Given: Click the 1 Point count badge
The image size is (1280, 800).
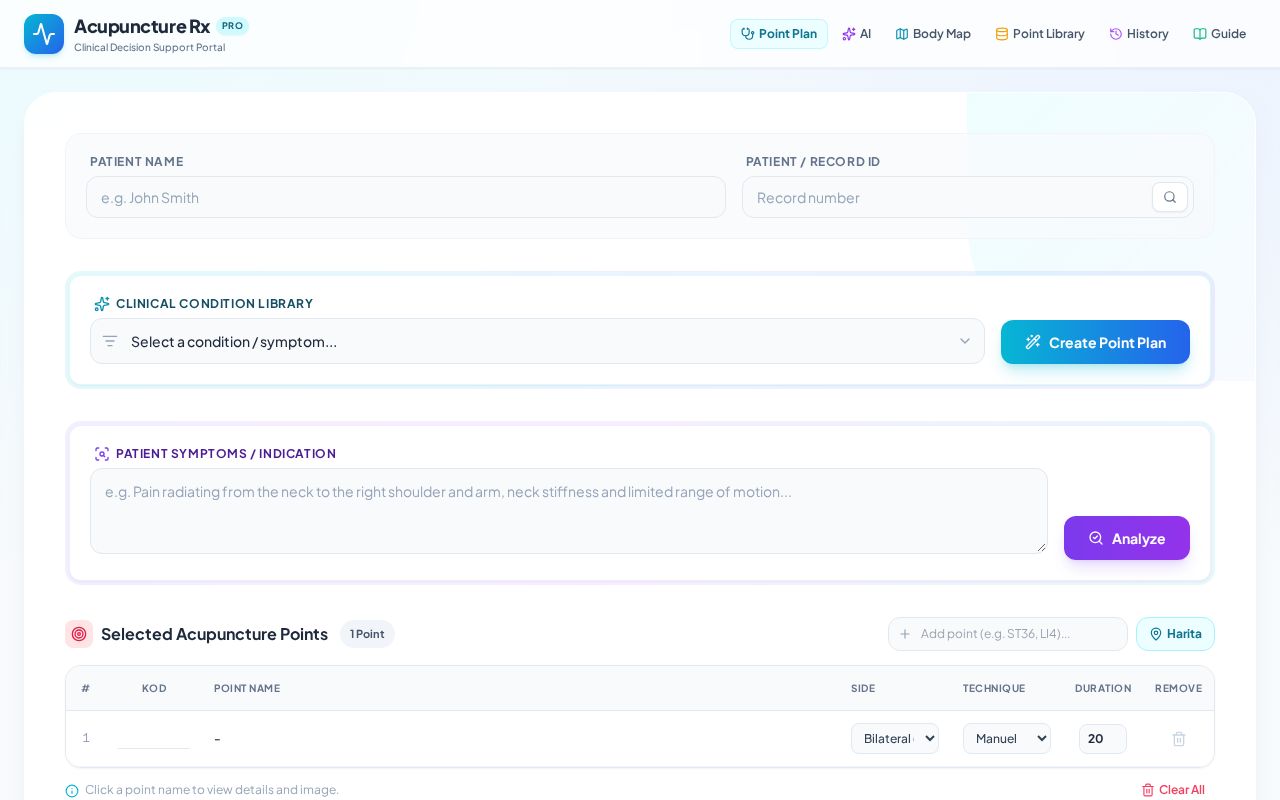Looking at the screenshot, I should click(367, 634).
